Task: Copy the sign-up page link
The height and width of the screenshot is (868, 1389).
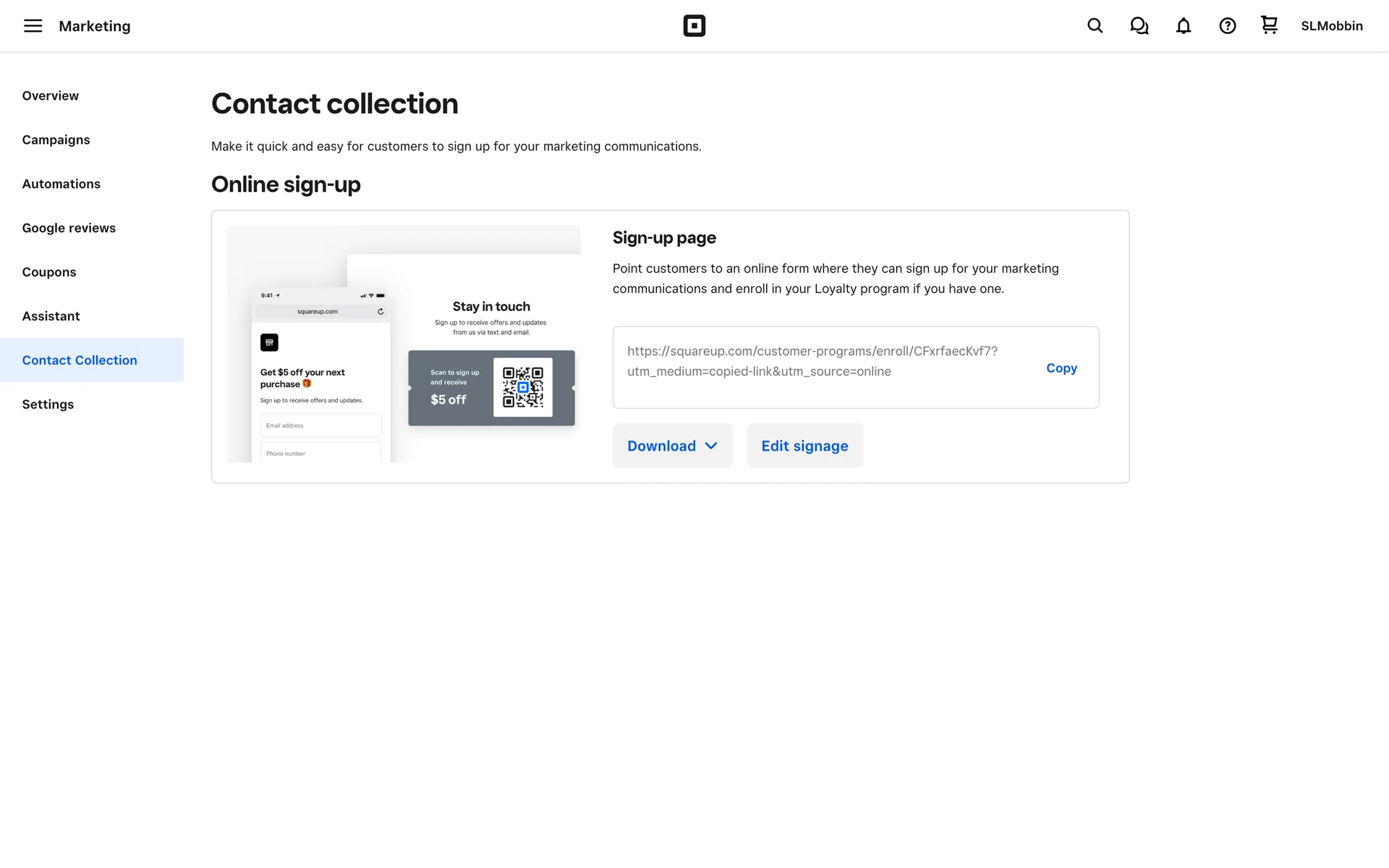Action: (x=1061, y=368)
